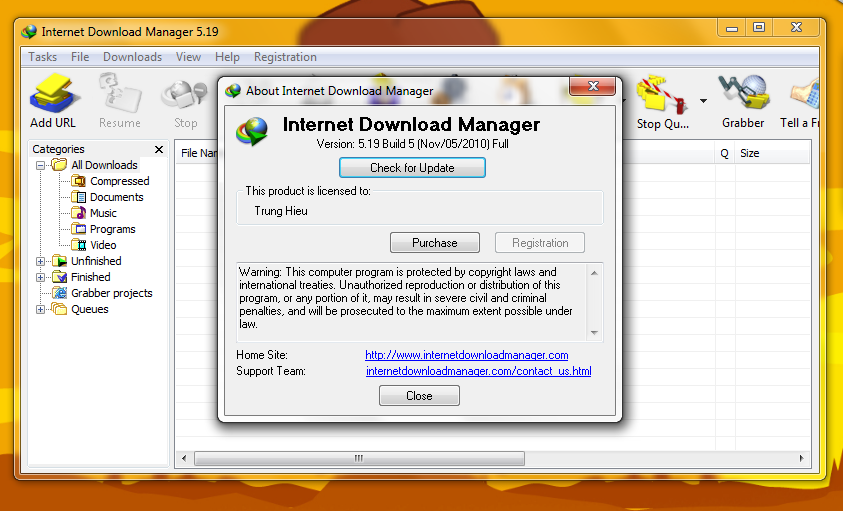Select the Compressed category label
843x511 pixels.
point(120,181)
